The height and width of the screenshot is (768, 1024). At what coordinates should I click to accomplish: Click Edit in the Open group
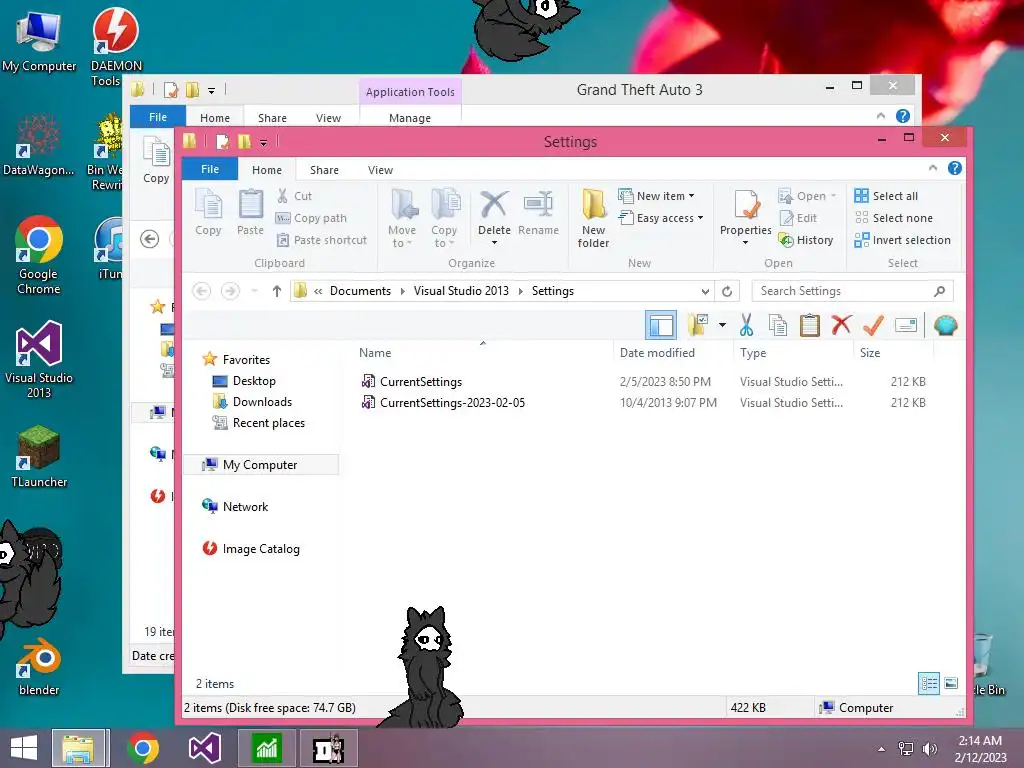[x=798, y=218]
